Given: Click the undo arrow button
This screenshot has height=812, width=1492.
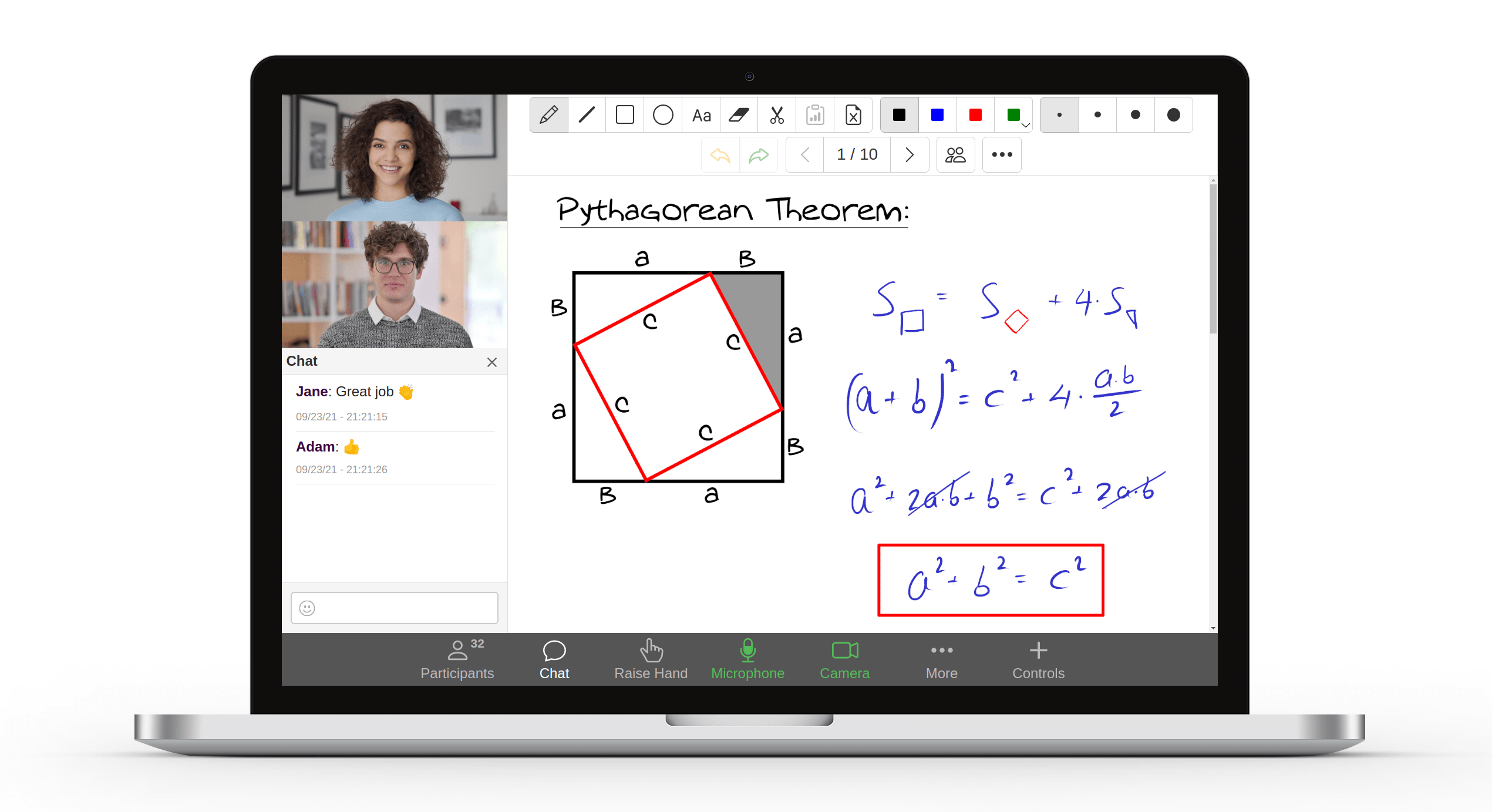Looking at the screenshot, I should [x=720, y=156].
